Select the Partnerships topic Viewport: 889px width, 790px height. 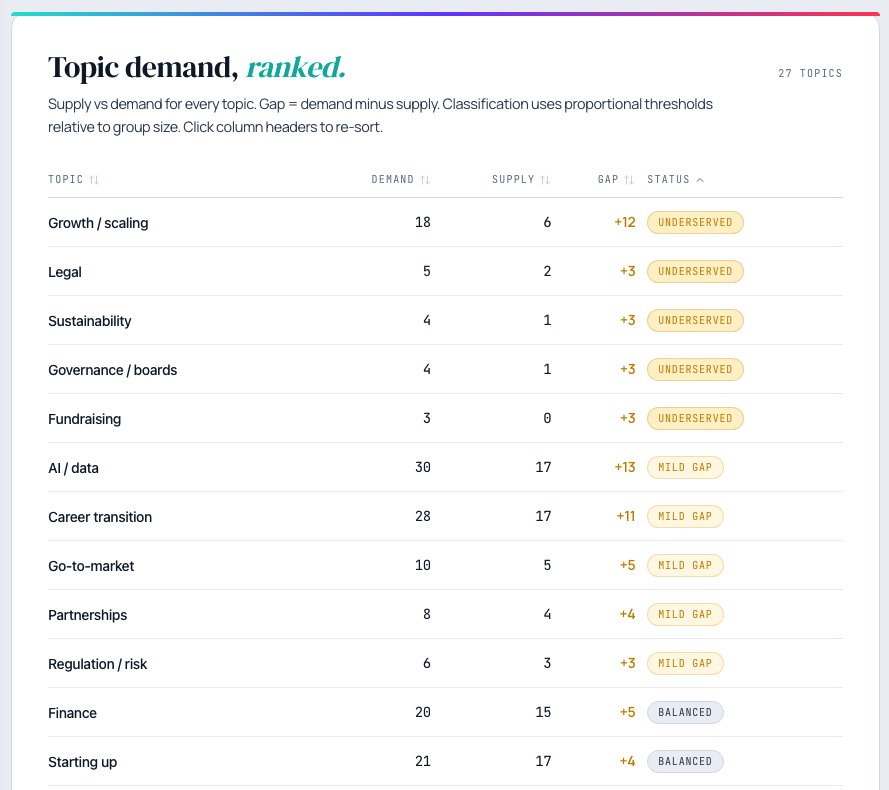(x=87, y=615)
